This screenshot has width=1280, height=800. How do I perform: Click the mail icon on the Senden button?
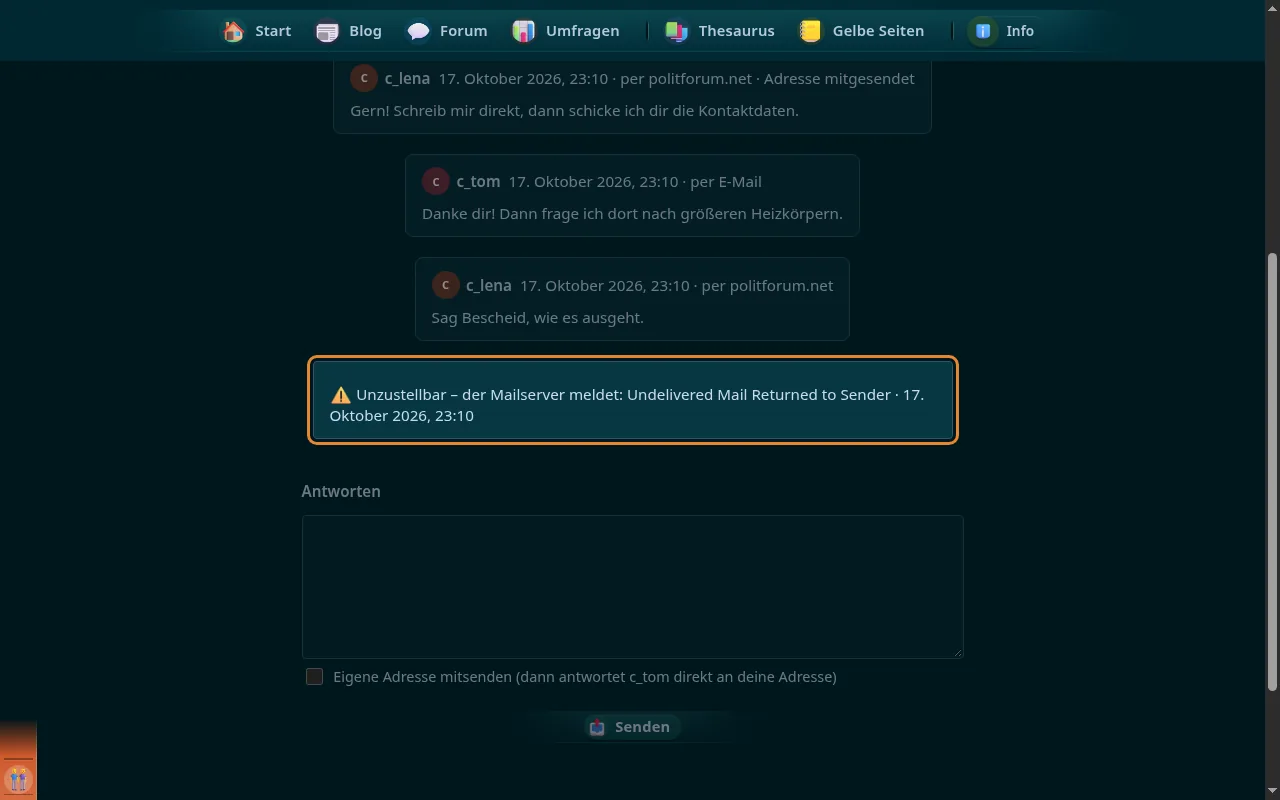[597, 727]
